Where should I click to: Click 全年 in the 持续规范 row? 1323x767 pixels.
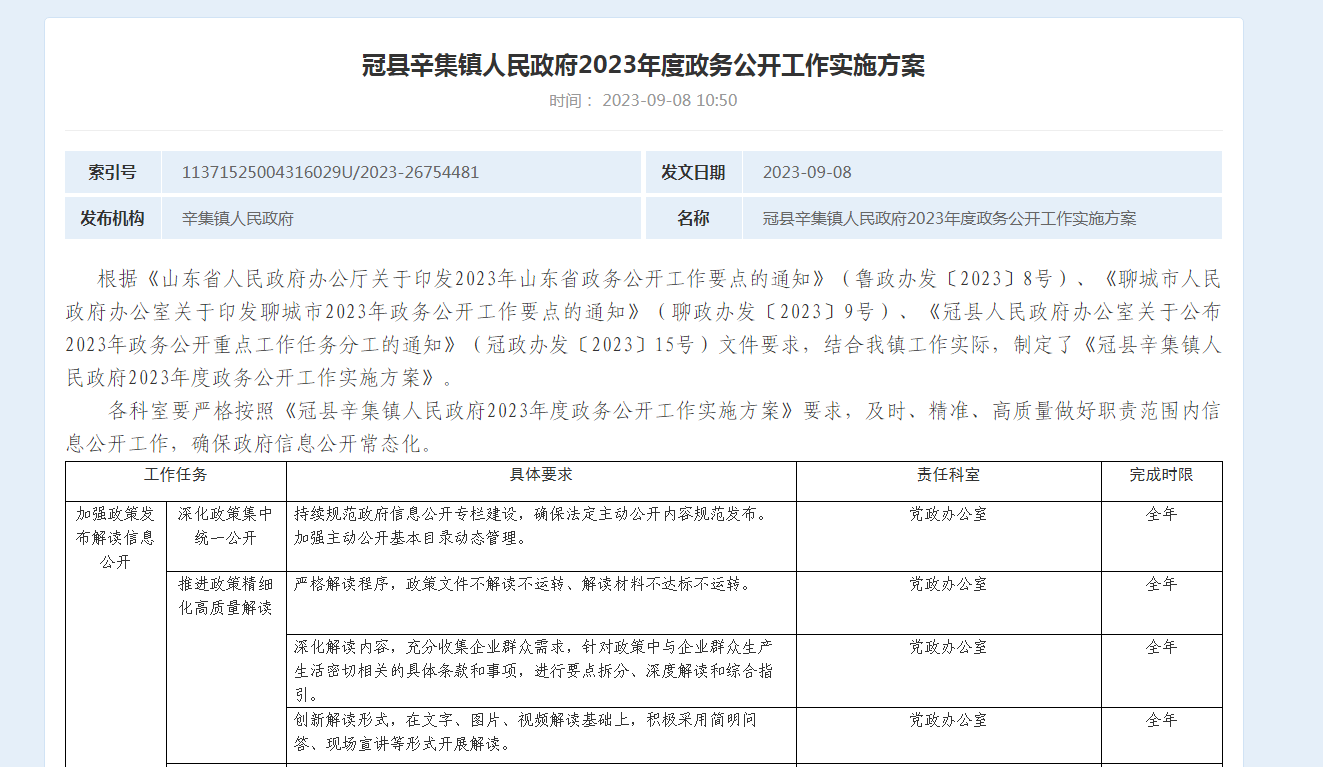pyautogui.click(x=1161, y=514)
